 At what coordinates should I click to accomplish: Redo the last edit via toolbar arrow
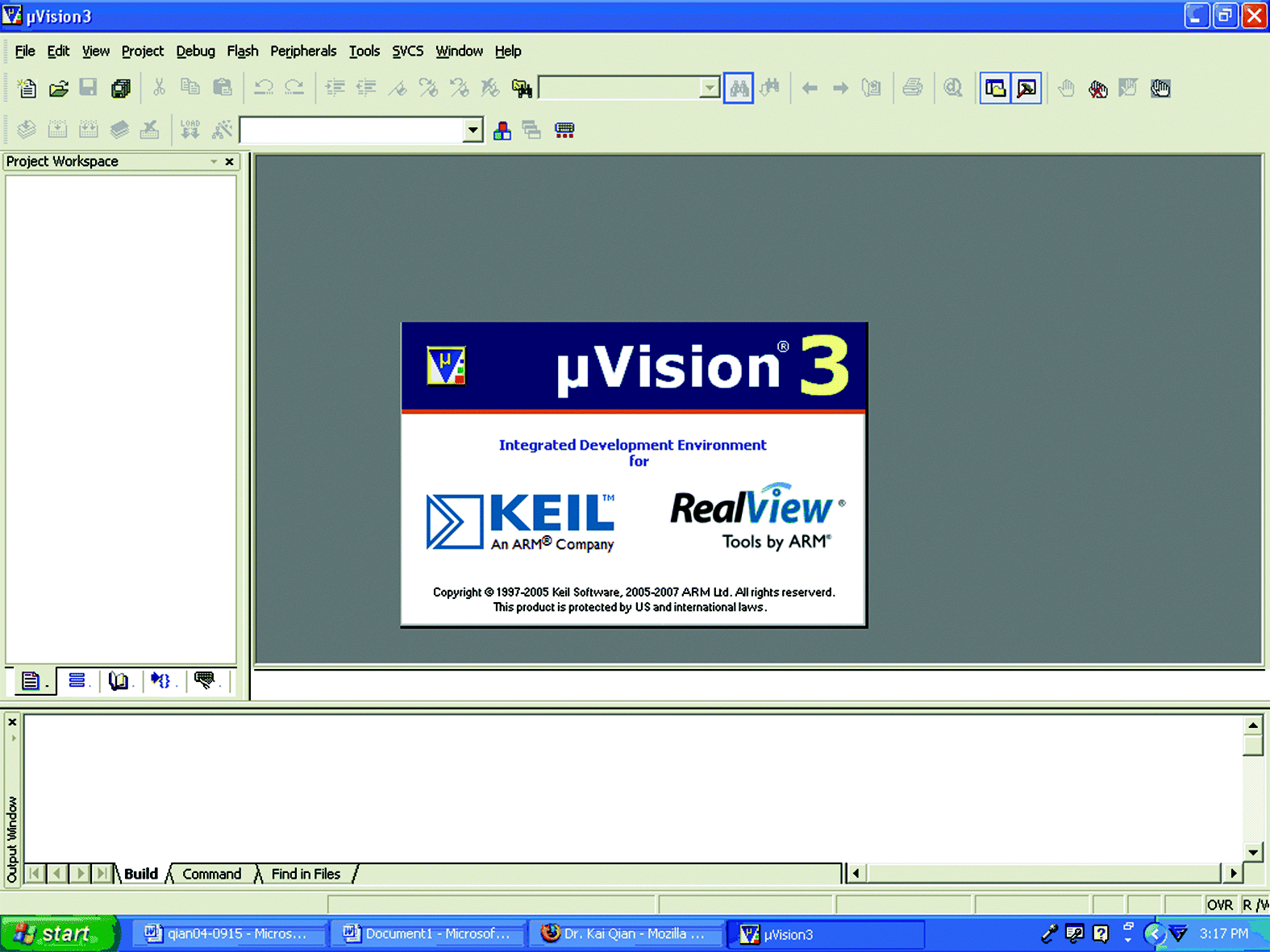(x=295, y=88)
